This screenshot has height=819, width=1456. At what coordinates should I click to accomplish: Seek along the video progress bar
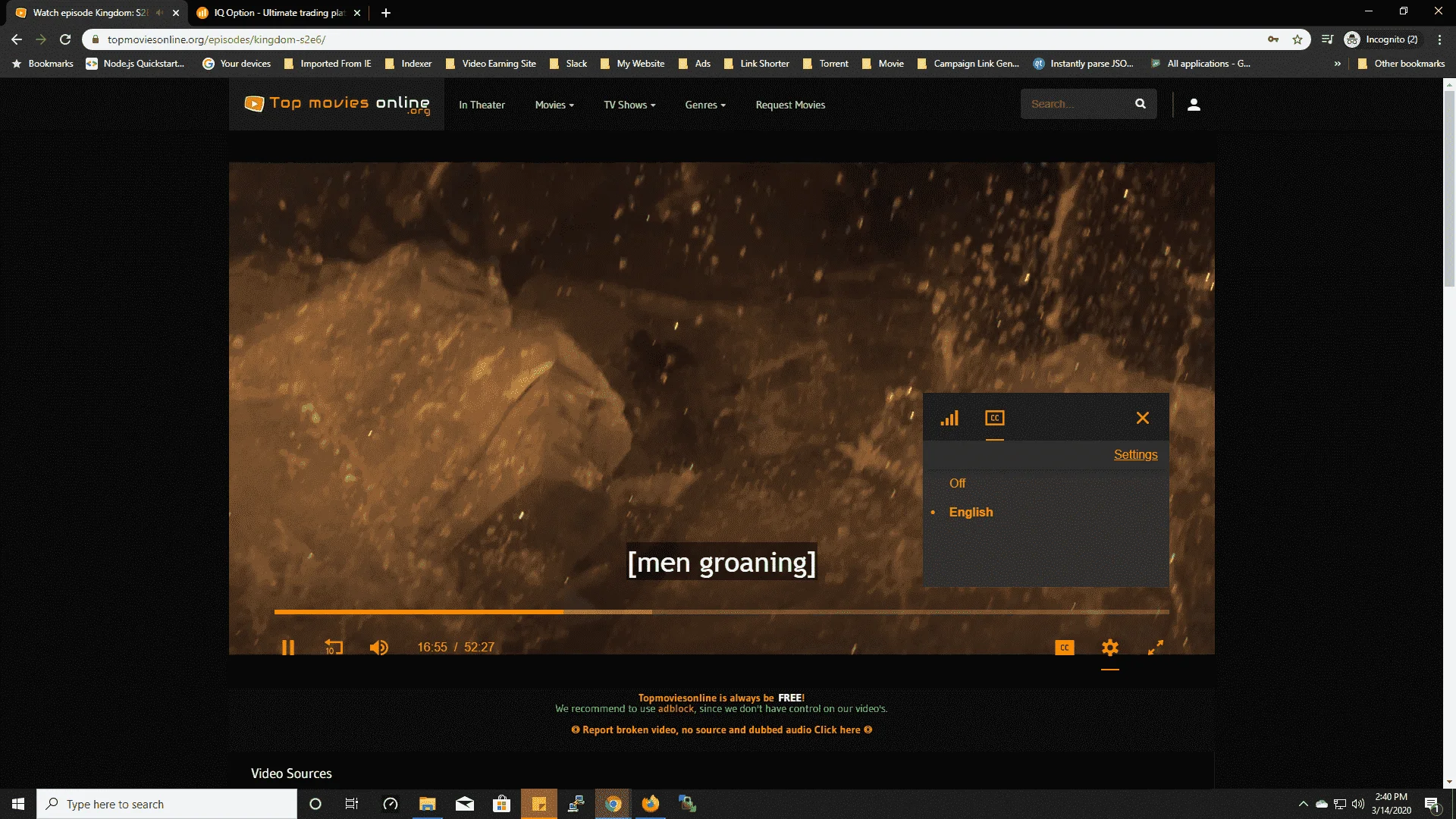click(721, 611)
